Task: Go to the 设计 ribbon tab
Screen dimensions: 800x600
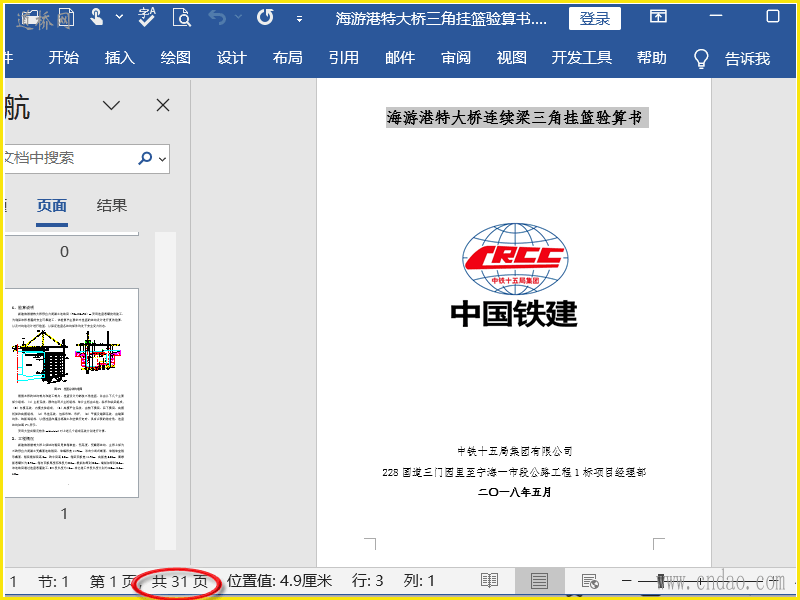Action: (x=232, y=58)
